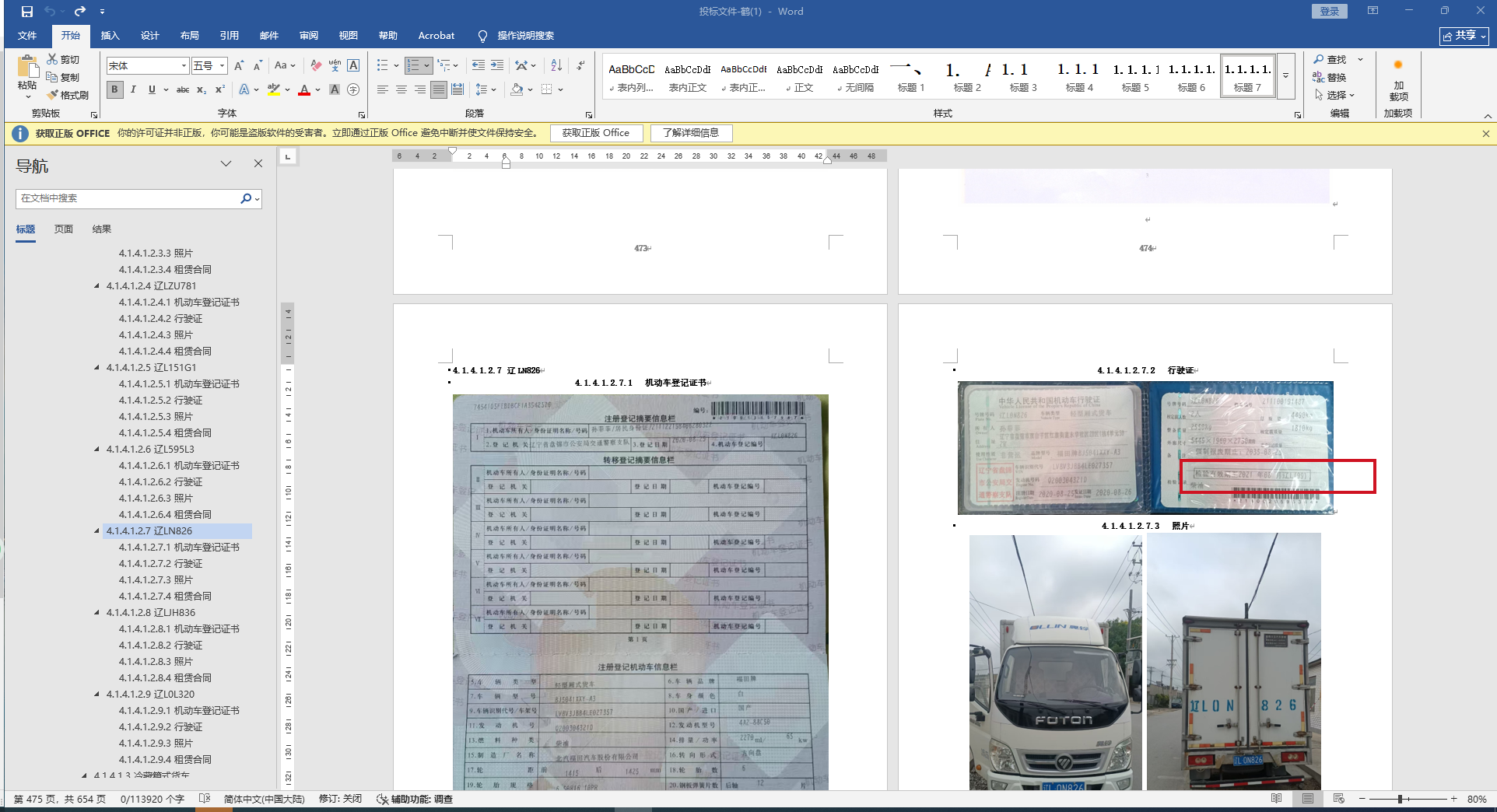1497x812 pixels.
Task: Sort the selection with the A-Z icon
Action: [556, 65]
